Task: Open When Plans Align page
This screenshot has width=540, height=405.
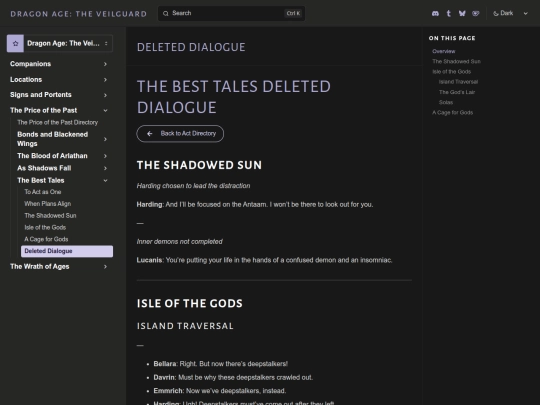Action: coord(48,204)
